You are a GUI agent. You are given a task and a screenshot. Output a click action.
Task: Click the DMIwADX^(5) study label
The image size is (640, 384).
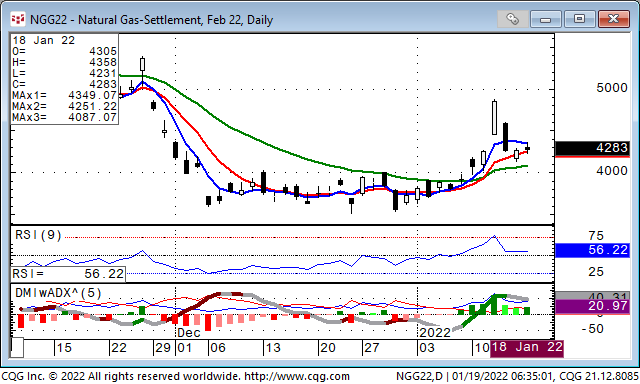[x=58, y=293]
